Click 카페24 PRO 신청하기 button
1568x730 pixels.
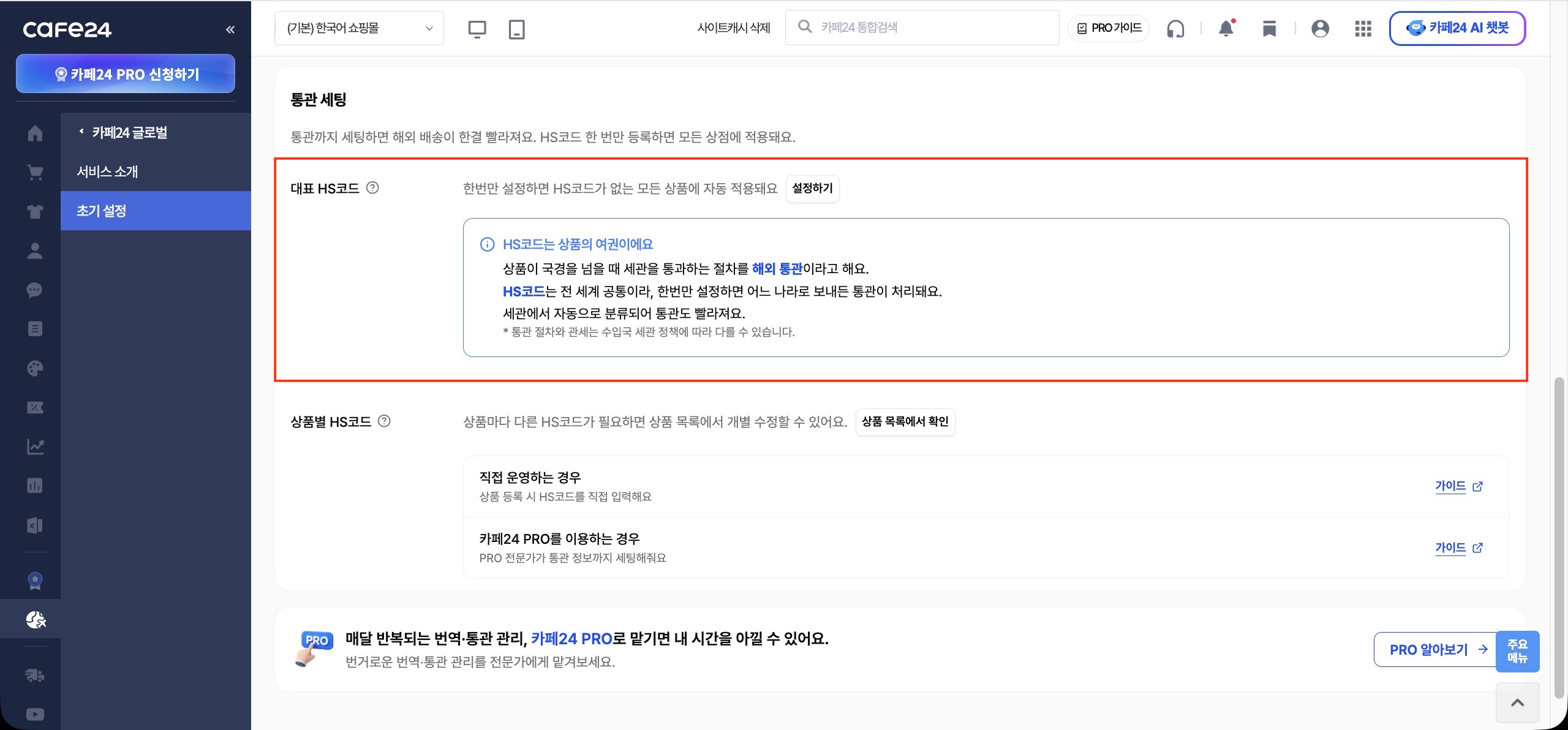point(126,73)
